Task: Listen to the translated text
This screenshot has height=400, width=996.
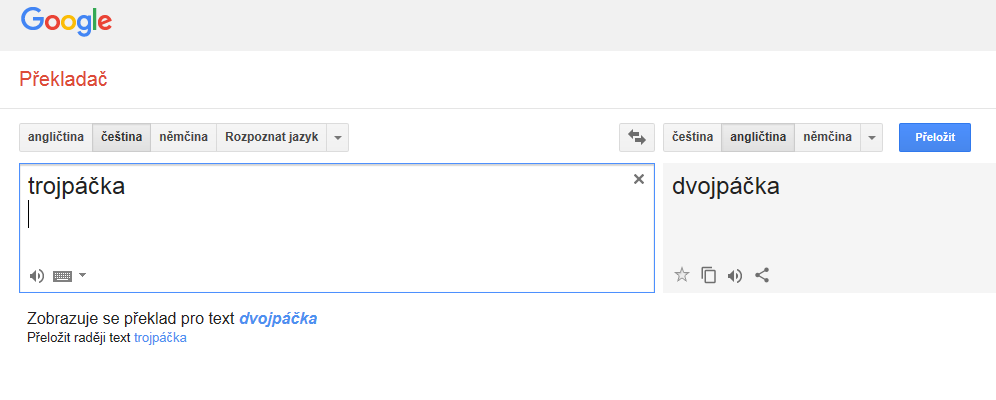Action: point(735,275)
